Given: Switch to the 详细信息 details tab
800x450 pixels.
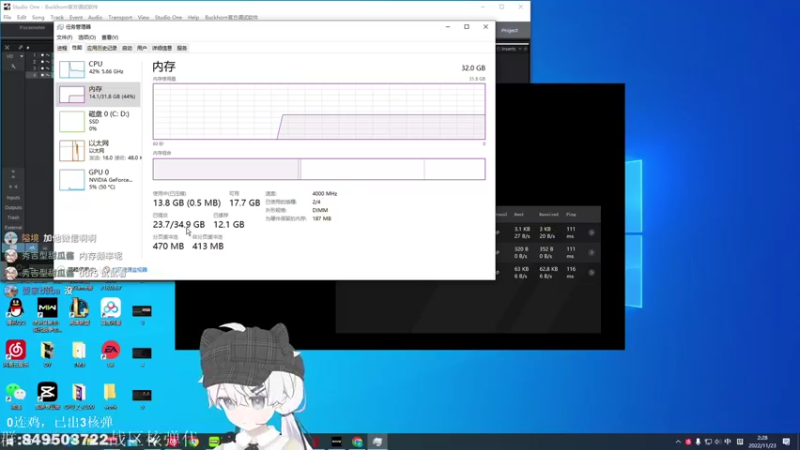Looking at the screenshot, I should (x=162, y=48).
